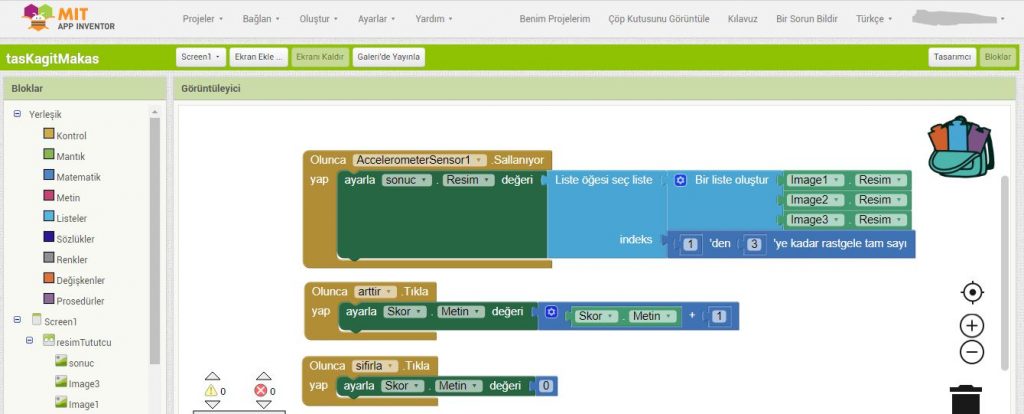Open the Screen1 dropdown button

(200, 57)
